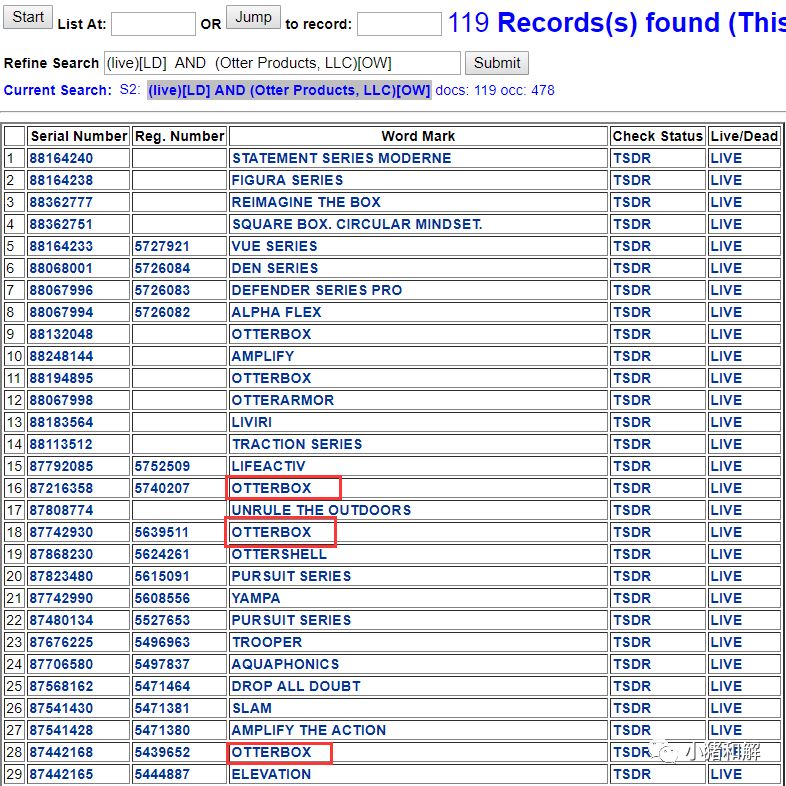Viewport: 786px width, 786px height.
Task: Open SLAM word mark
Action: pyautogui.click(x=252, y=709)
